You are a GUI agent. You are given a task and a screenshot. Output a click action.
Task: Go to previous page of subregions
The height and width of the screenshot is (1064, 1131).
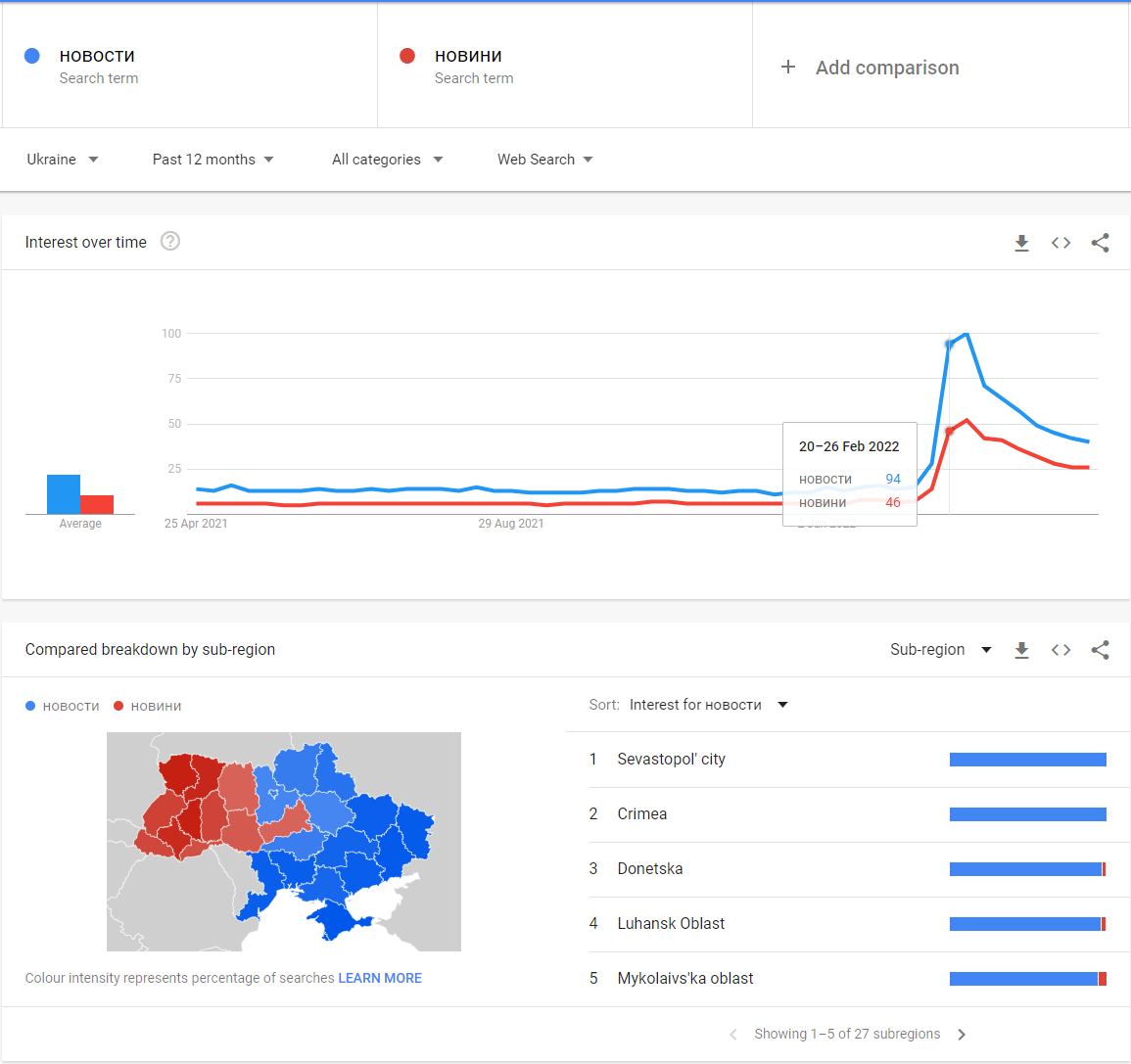click(x=732, y=1035)
